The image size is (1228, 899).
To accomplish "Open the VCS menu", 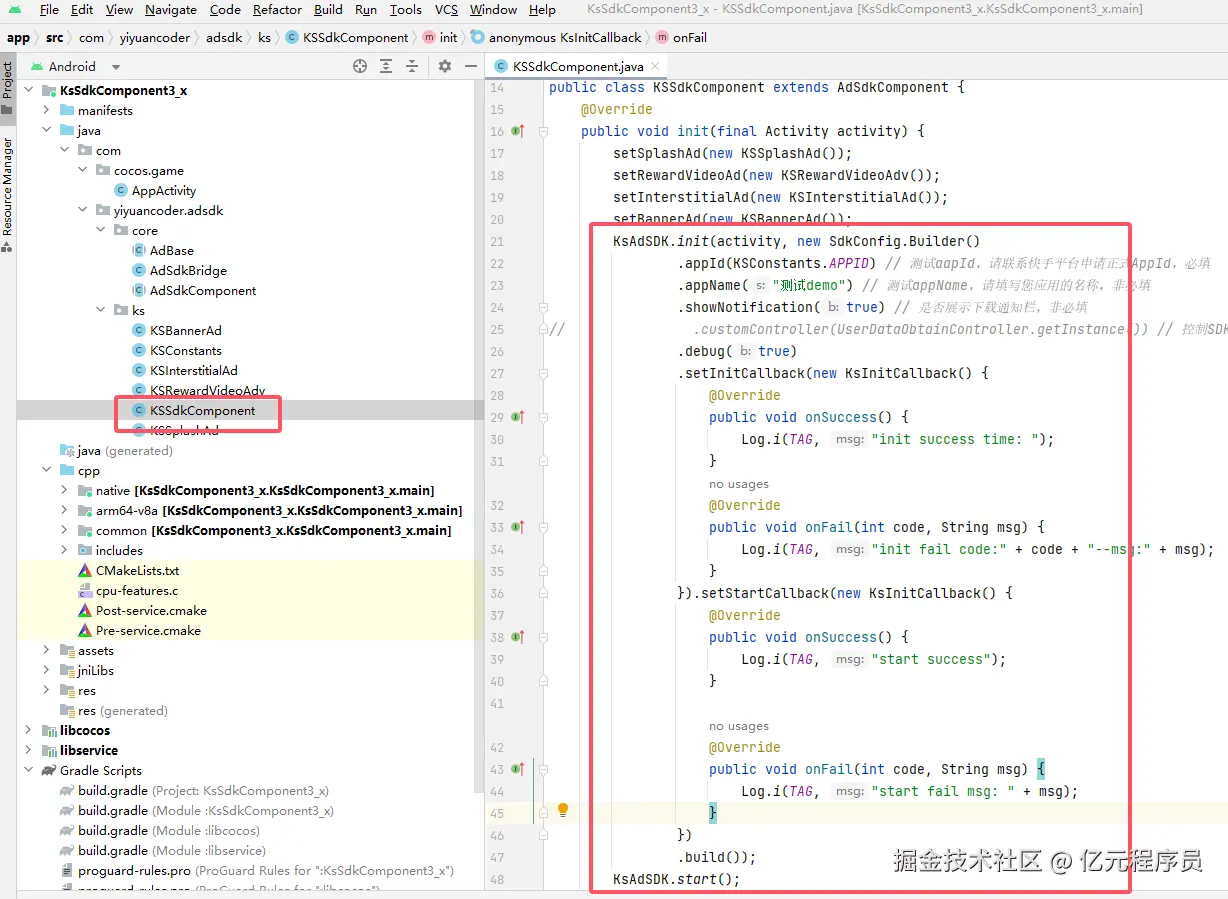I will pyautogui.click(x=446, y=10).
